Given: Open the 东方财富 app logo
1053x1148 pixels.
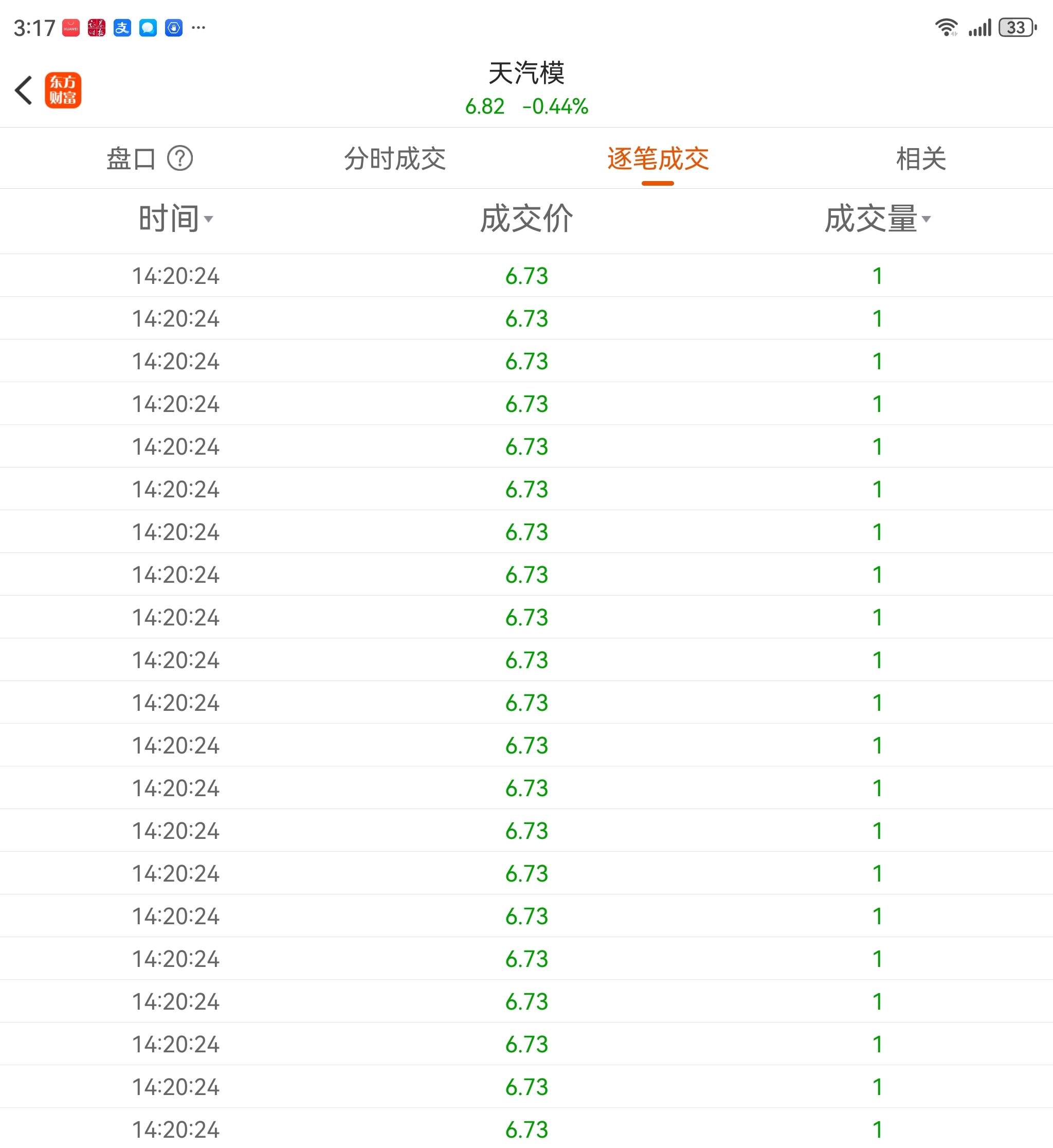Looking at the screenshot, I should pyautogui.click(x=63, y=90).
